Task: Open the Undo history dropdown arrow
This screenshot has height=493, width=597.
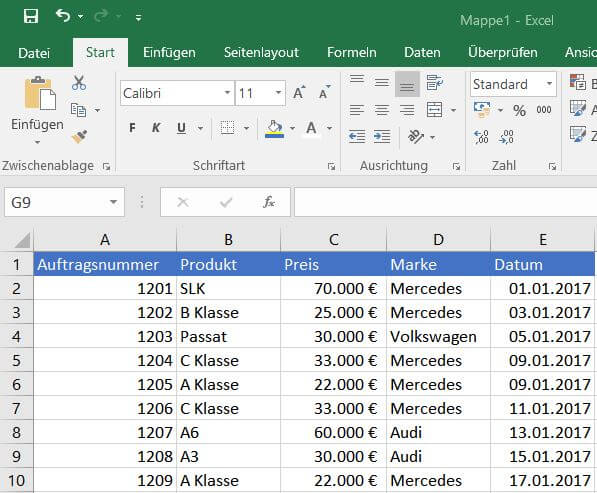Action: click(x=80, y=16)
